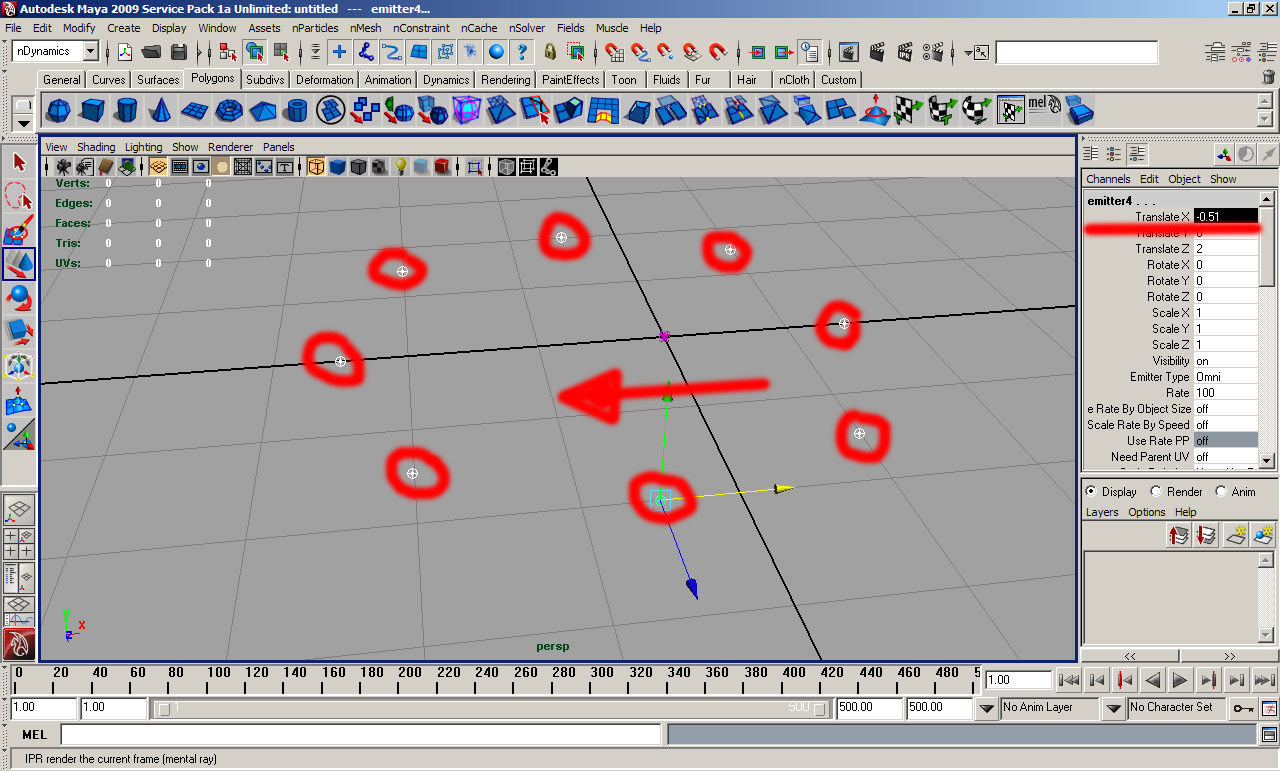Select the arrow Select tool
Viewport: 1280px width, 771px height.
point(19,162)
